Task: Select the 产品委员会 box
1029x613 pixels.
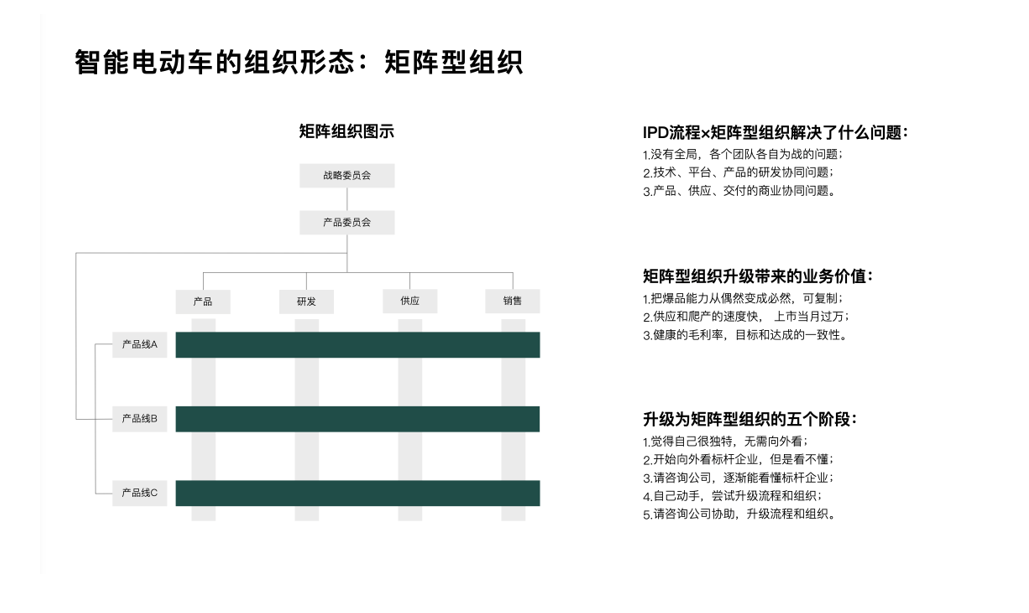Action: pos(347,222)
